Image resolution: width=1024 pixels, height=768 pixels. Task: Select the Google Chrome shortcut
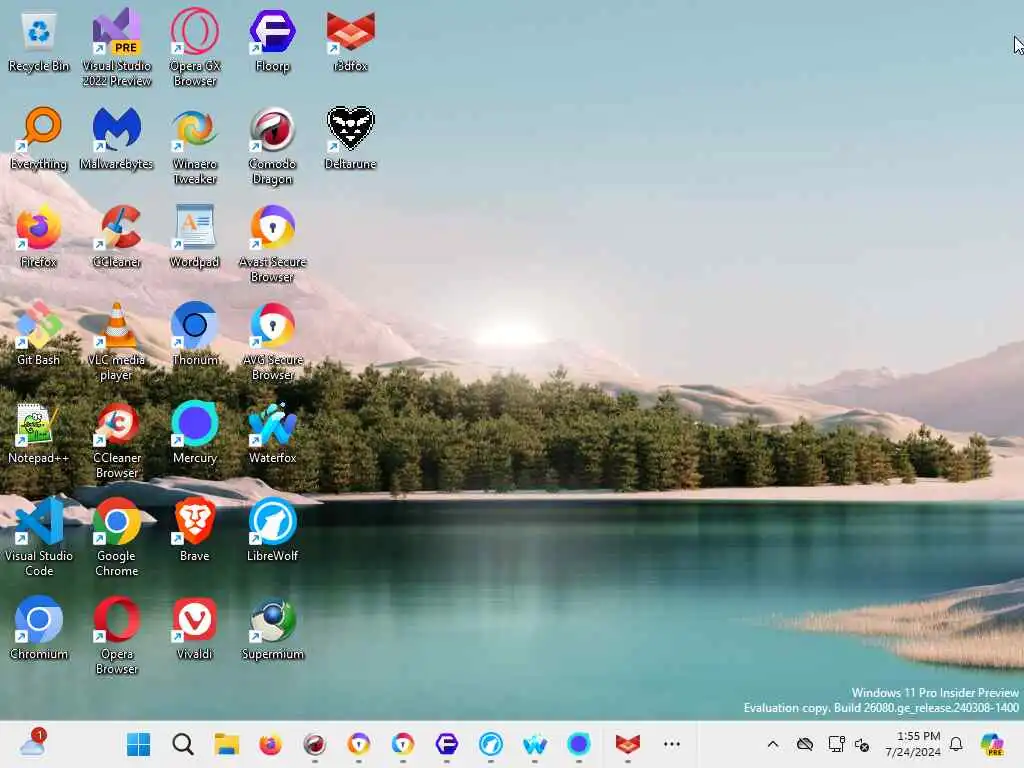pyautogui.click(x=116, y=538)
